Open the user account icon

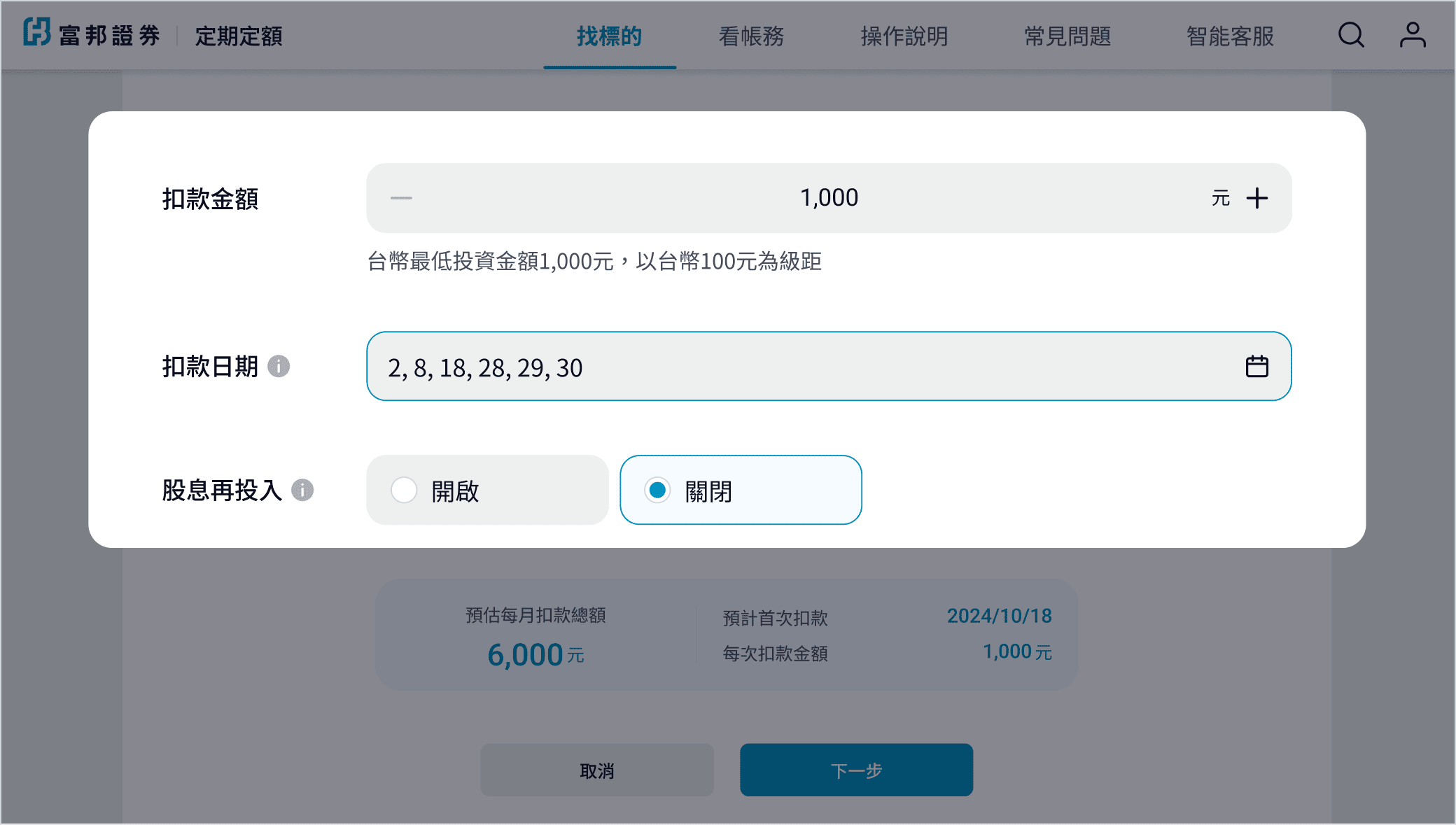[x=1412, y=35]
